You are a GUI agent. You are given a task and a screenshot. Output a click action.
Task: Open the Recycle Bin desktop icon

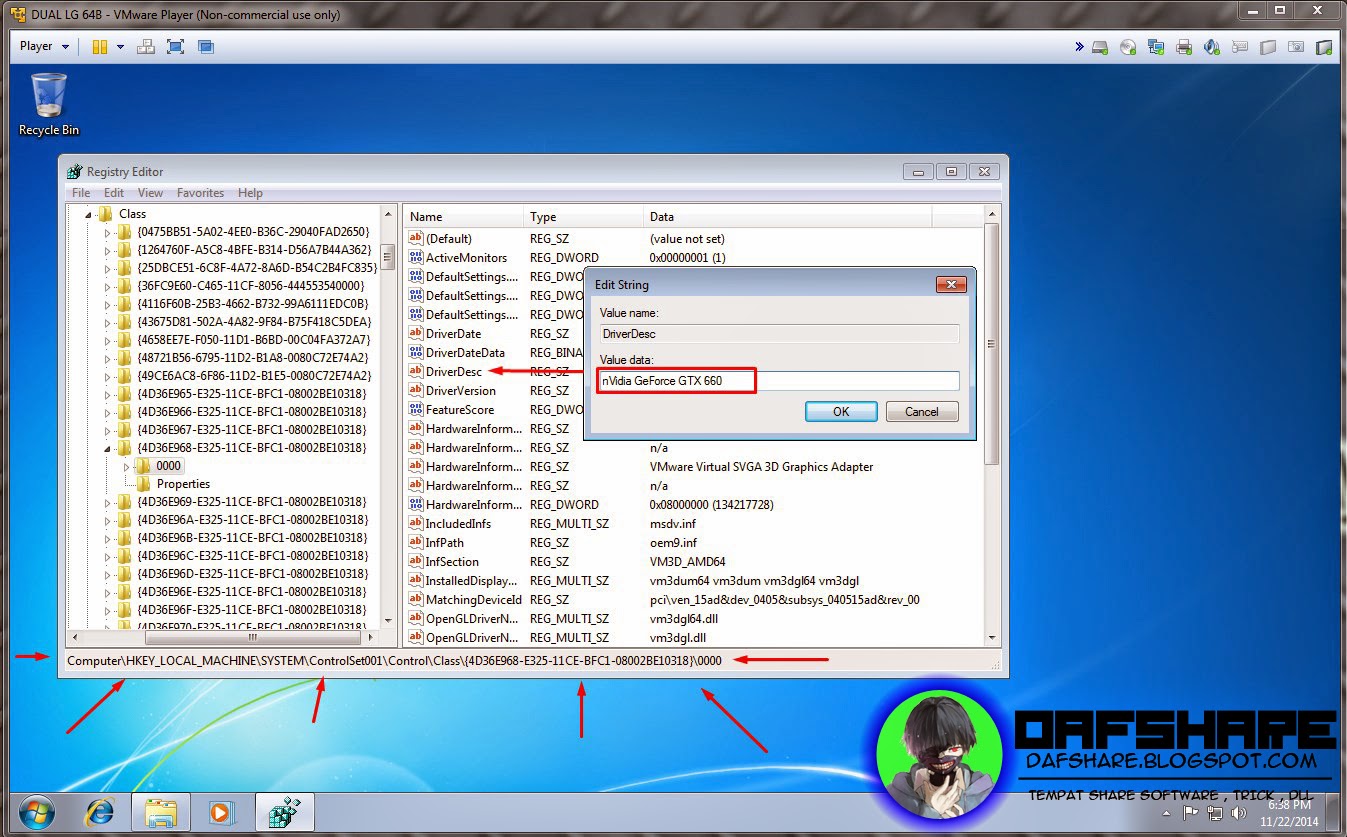49,104
